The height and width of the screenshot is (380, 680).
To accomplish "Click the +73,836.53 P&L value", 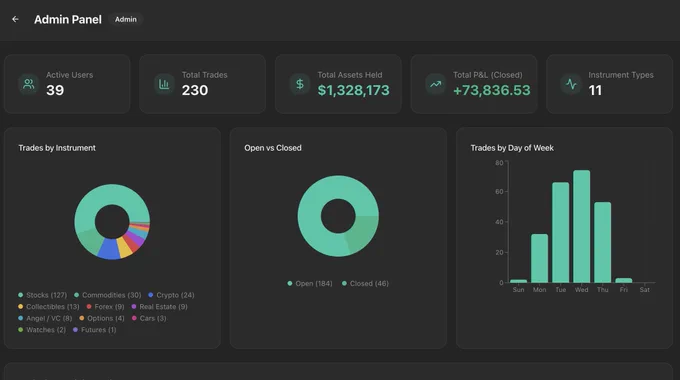I will (491, 90).
